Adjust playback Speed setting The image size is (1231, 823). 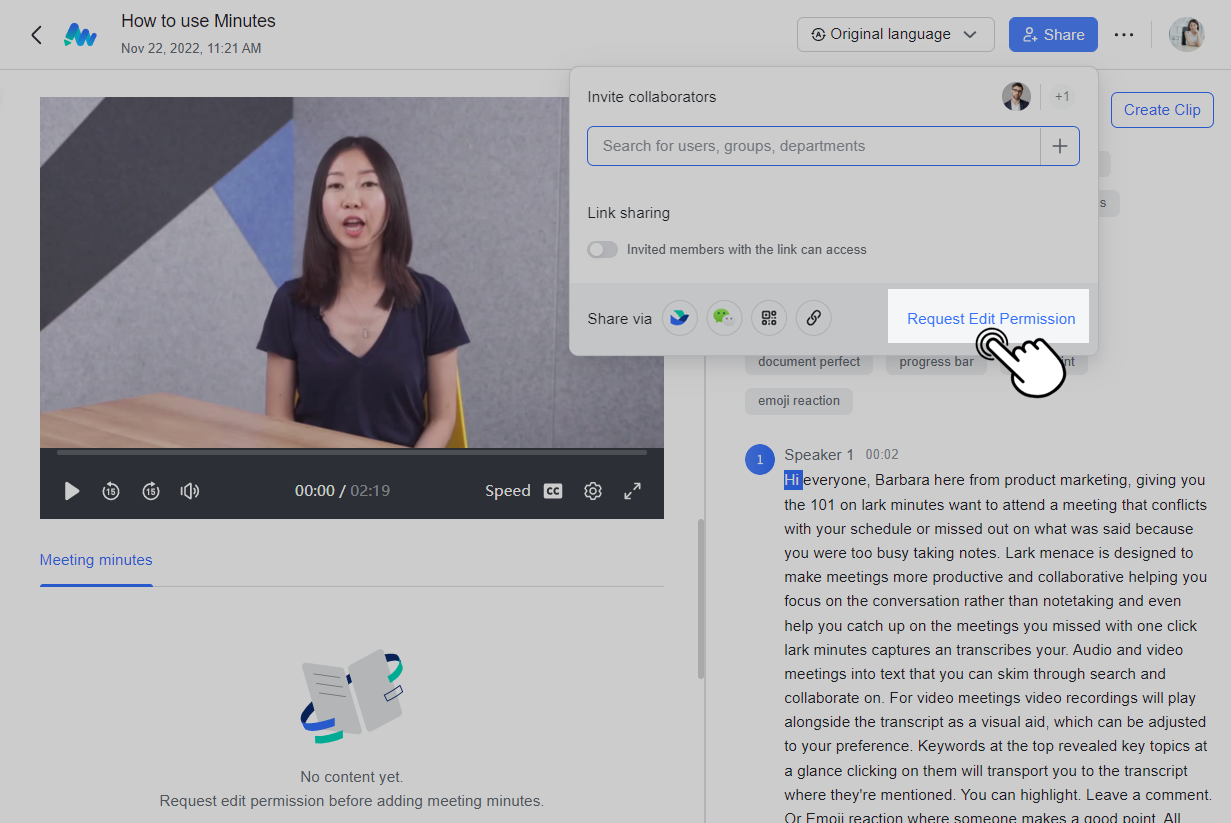pyautogui.click(x=507, y=491)
